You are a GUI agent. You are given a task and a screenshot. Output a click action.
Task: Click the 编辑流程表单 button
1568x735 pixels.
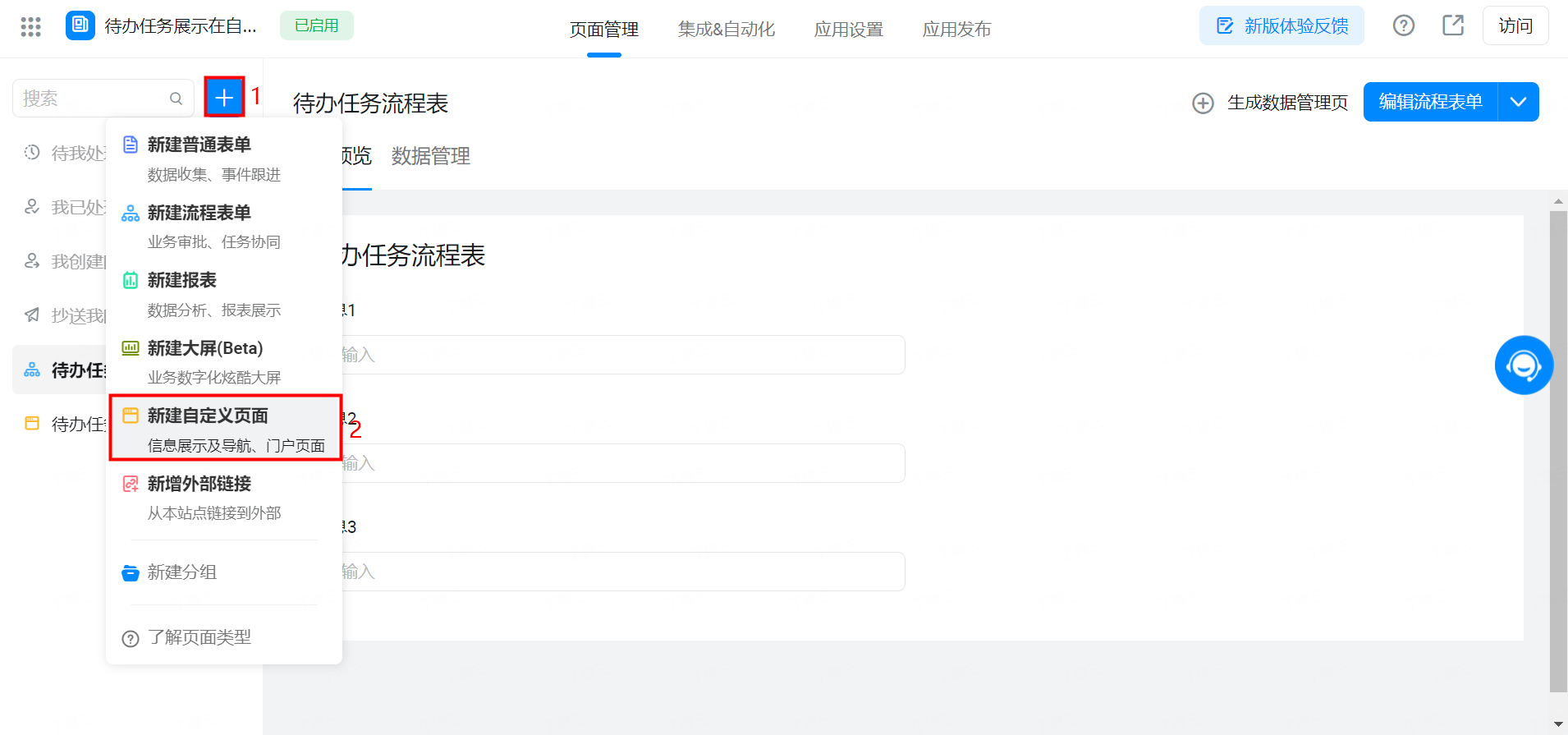click(x=1431, y=102)
